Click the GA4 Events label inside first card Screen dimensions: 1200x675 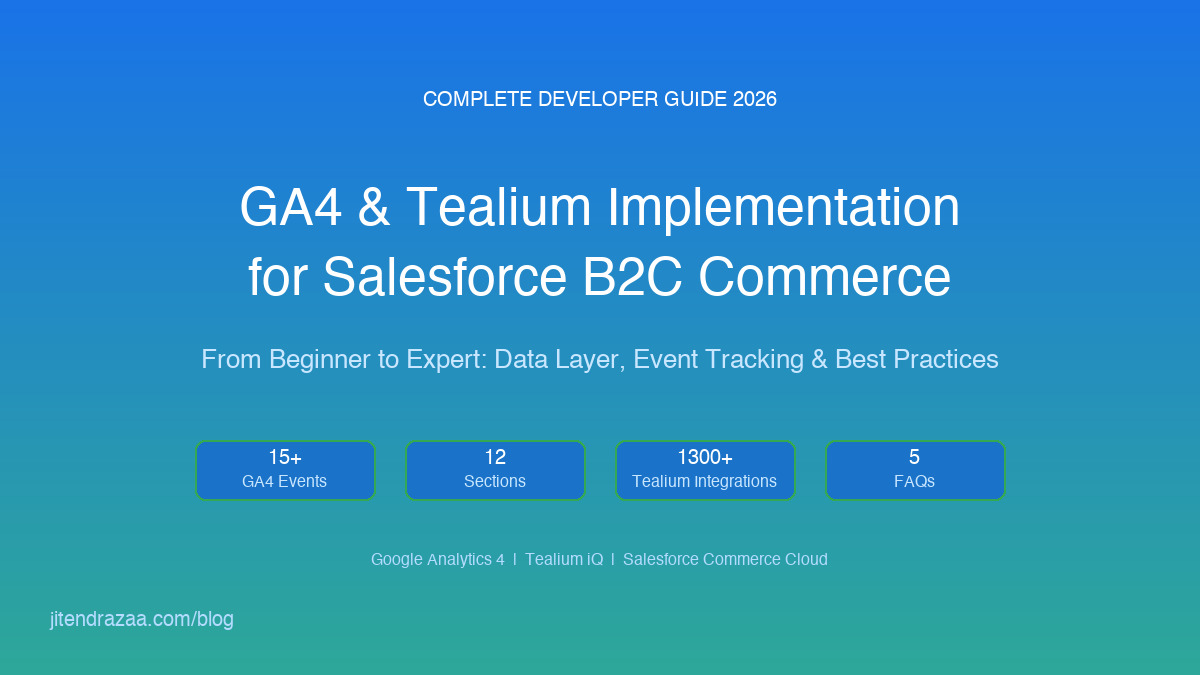tap(285, 481)
